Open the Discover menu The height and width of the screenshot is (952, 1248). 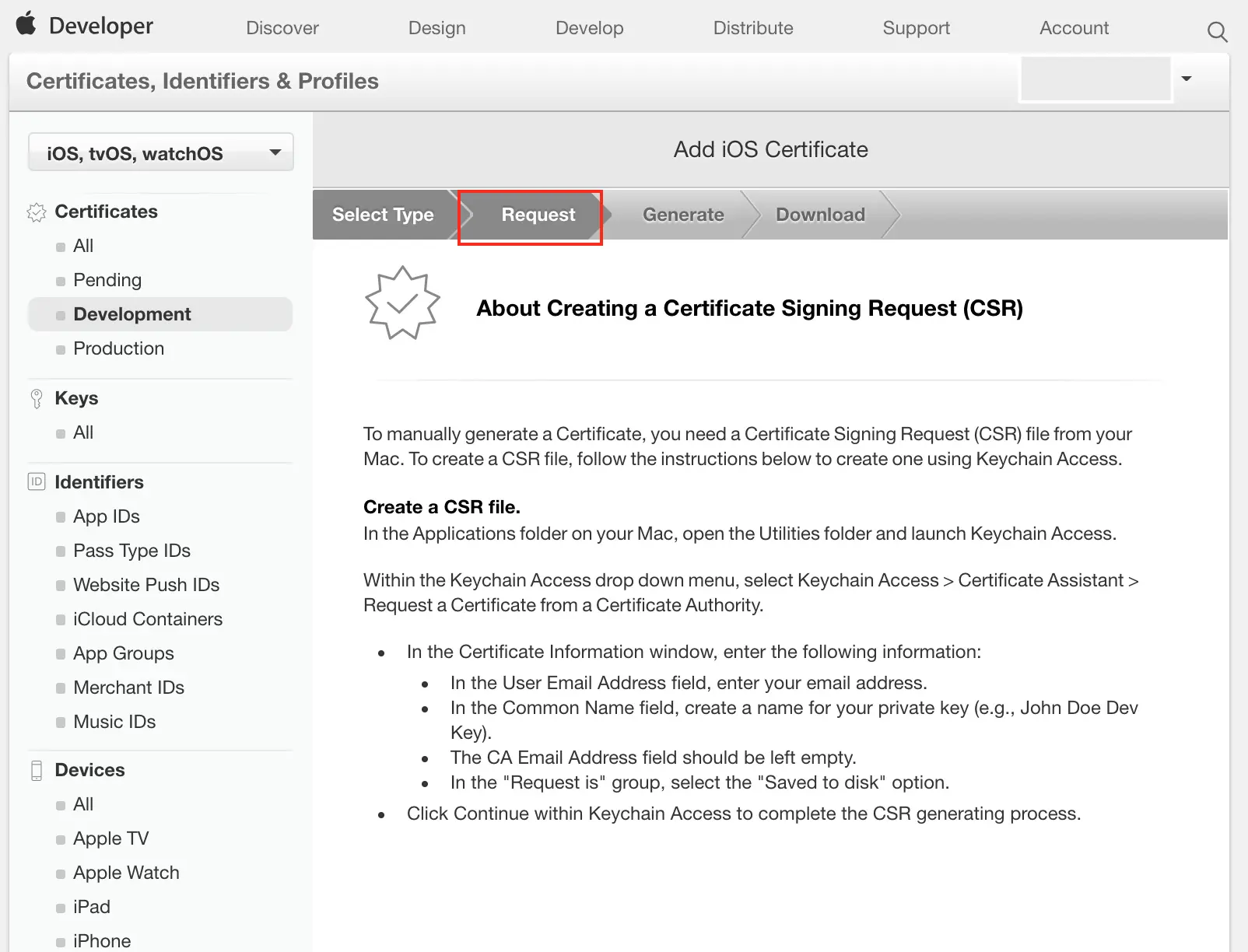click(x=282, y=28)
